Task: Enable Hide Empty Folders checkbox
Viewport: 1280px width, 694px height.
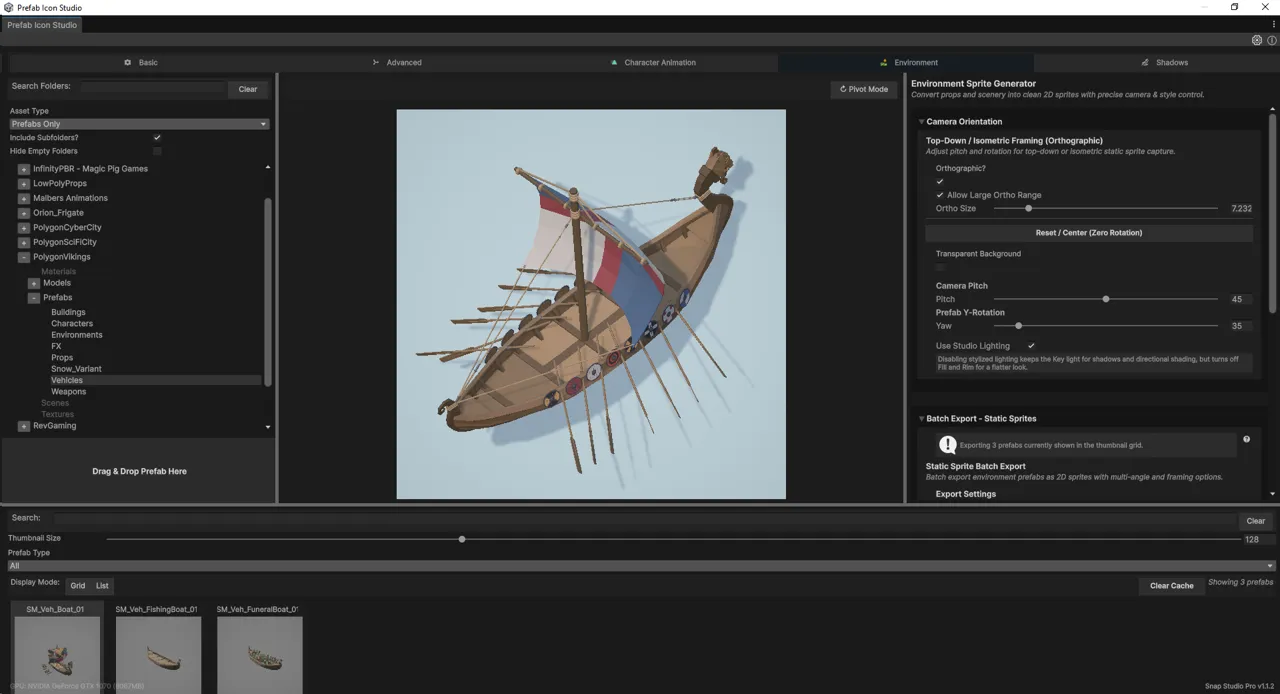Action: (157, 151)
